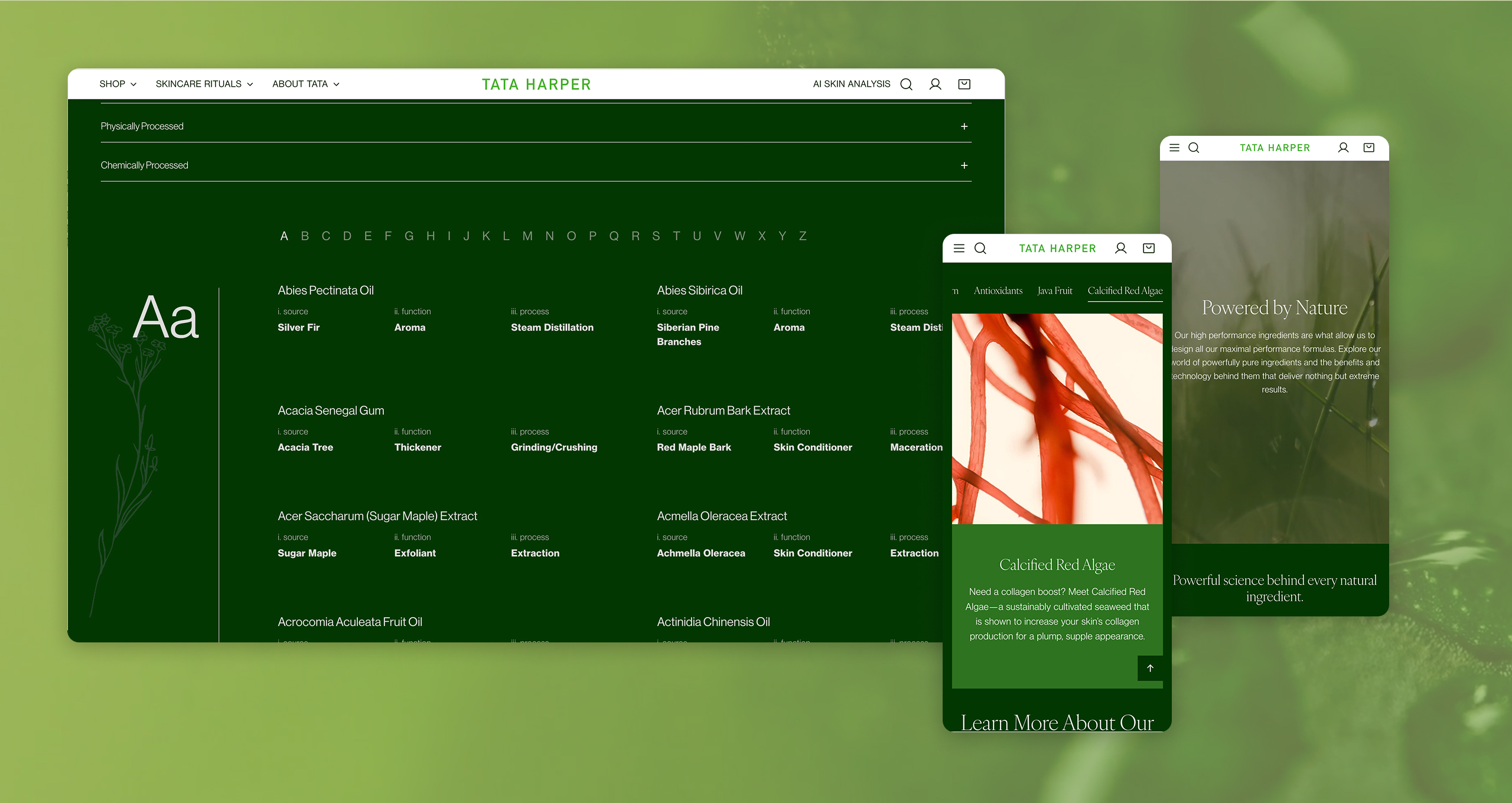The width and height of the screenshot is (1512, 803).
Task: Click the Silver Fir source value
Action: coord(298,327)
